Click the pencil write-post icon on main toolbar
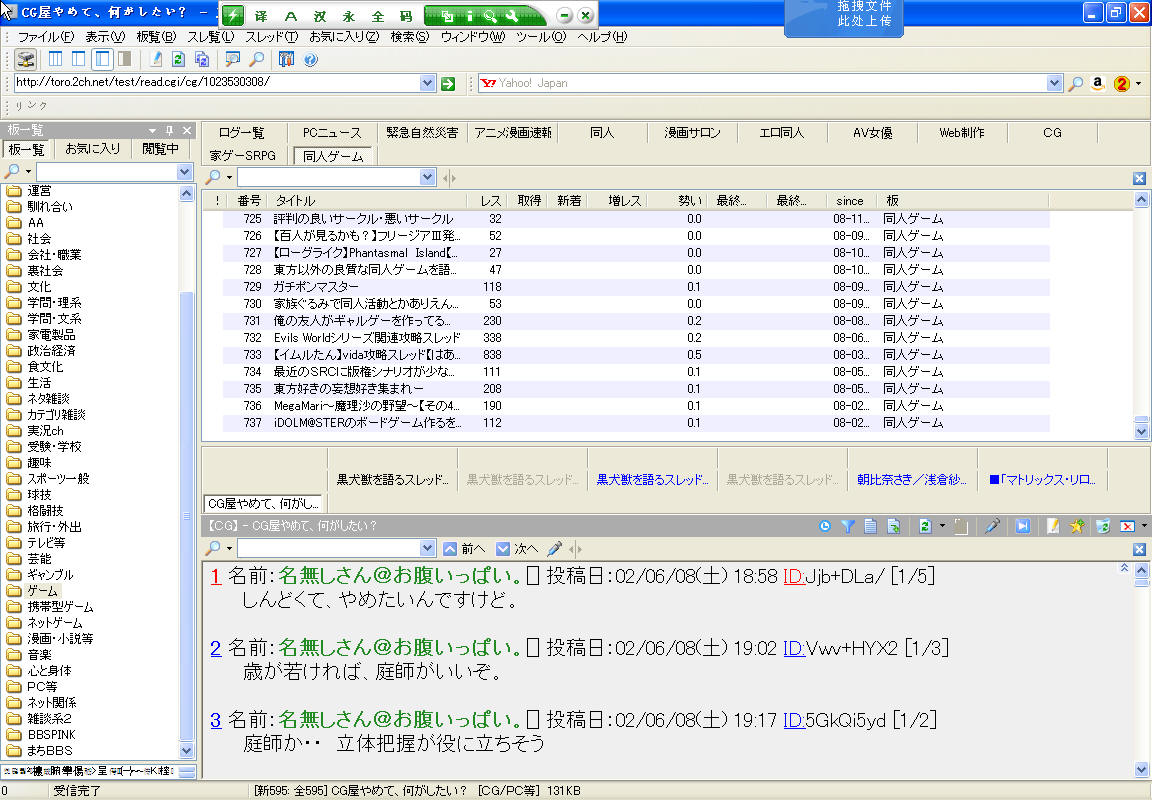Image resolution: width=1152 pixels, height=800 pixels. [x=156, y=60]
